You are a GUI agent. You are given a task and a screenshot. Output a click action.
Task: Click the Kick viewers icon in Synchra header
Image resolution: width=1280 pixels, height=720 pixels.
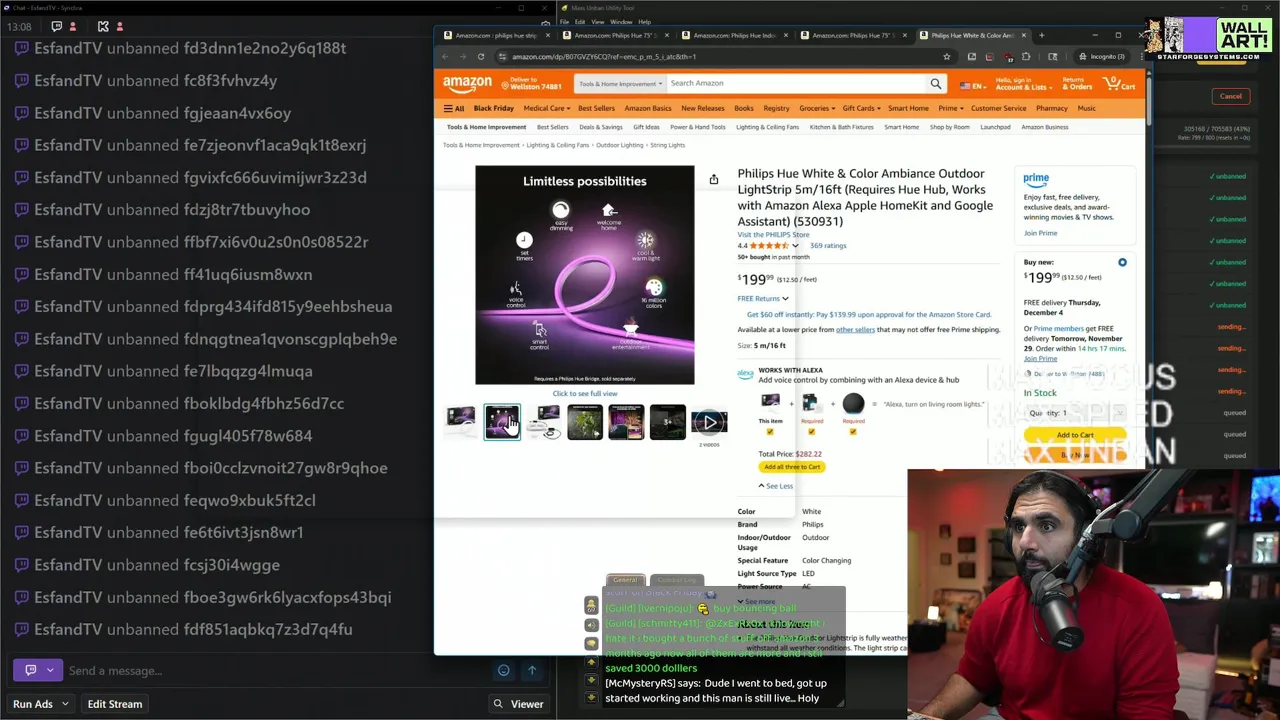tap(120, 26)
